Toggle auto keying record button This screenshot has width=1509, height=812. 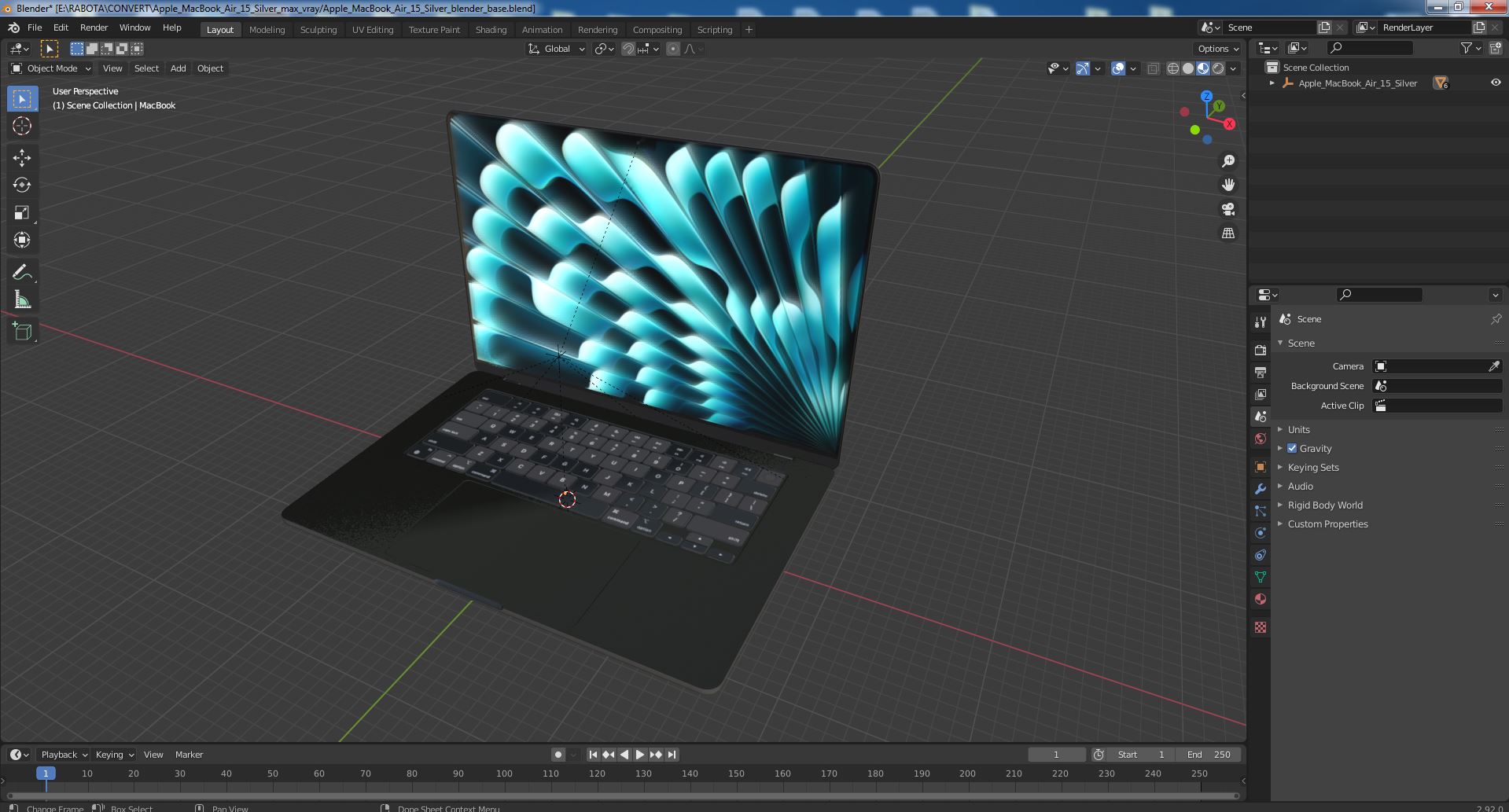[558, 755]
